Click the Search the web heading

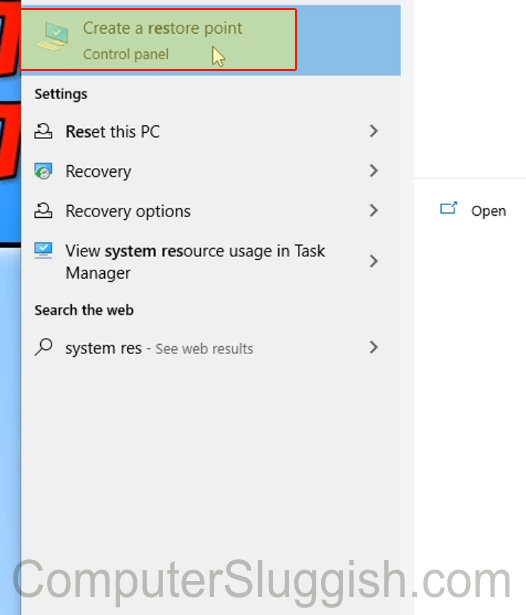tap(84, 310)
